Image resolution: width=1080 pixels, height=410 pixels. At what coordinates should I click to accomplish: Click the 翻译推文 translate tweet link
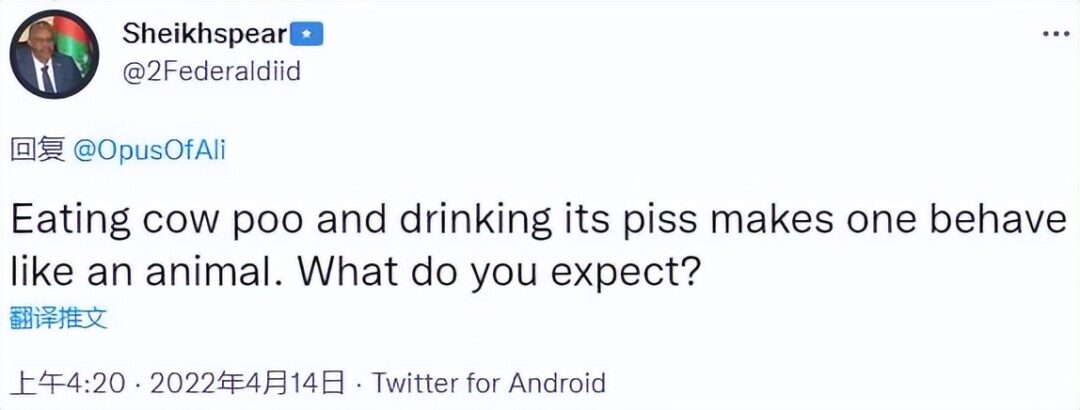58,319
